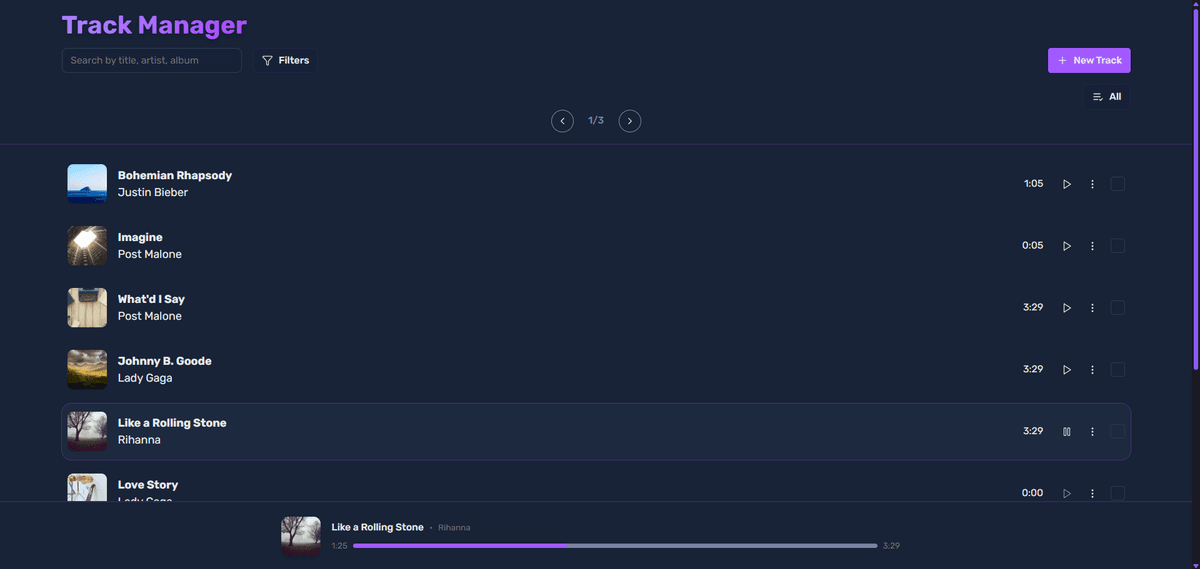
Task: Play the Imagine track
Action: [1067, 246]
